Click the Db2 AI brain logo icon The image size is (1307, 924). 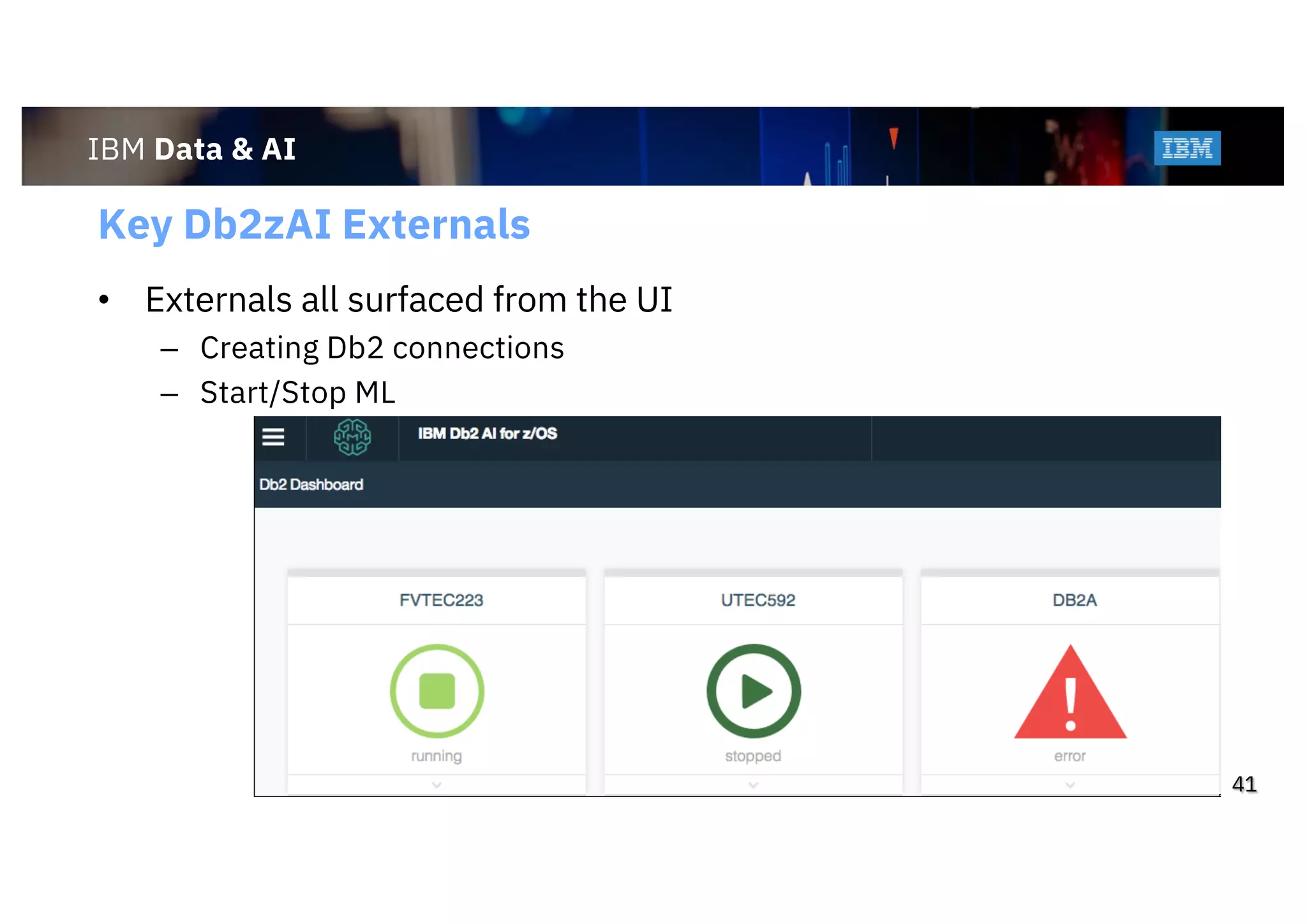click(352, 437)
